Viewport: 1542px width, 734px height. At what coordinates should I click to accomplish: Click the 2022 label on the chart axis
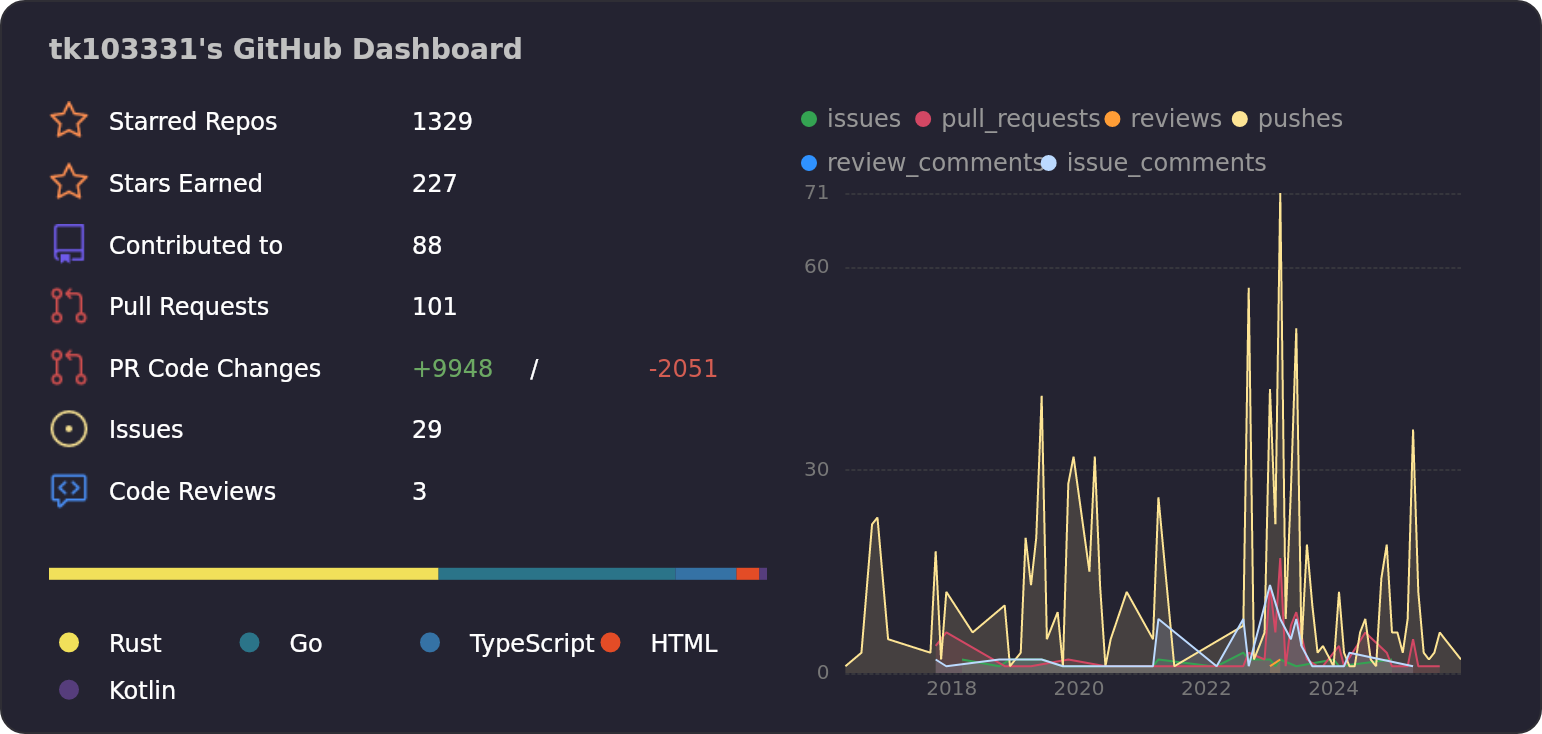[x=1206, y=688]
